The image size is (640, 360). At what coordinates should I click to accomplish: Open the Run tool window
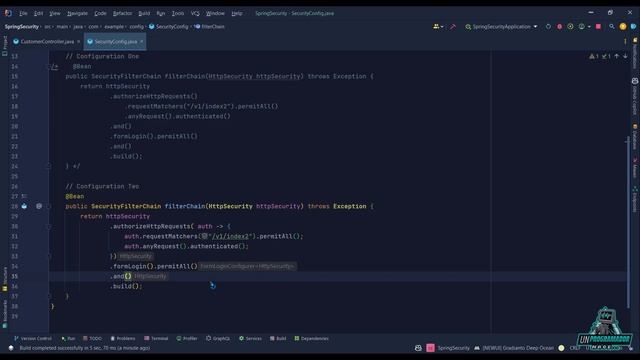(68, 338)
